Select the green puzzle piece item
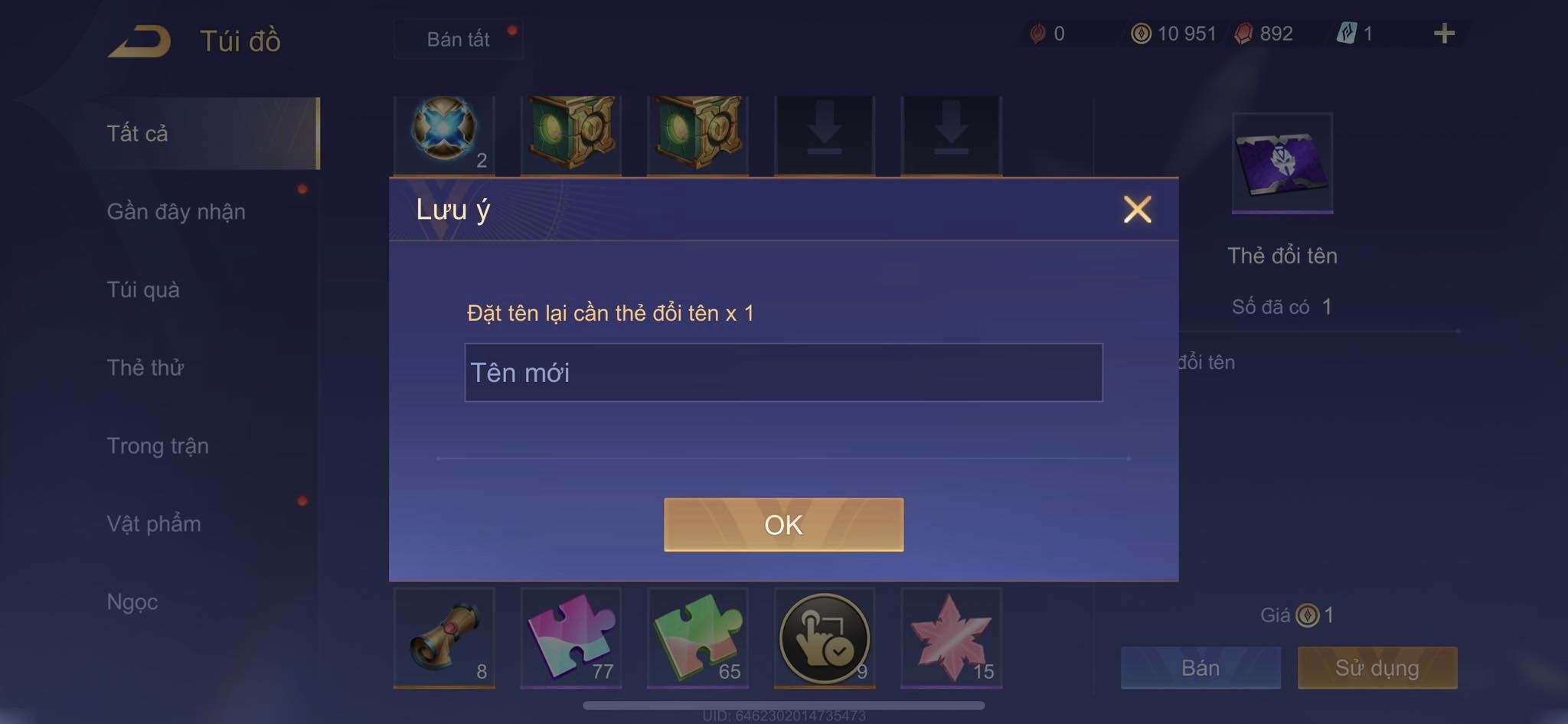 [697, 638]
